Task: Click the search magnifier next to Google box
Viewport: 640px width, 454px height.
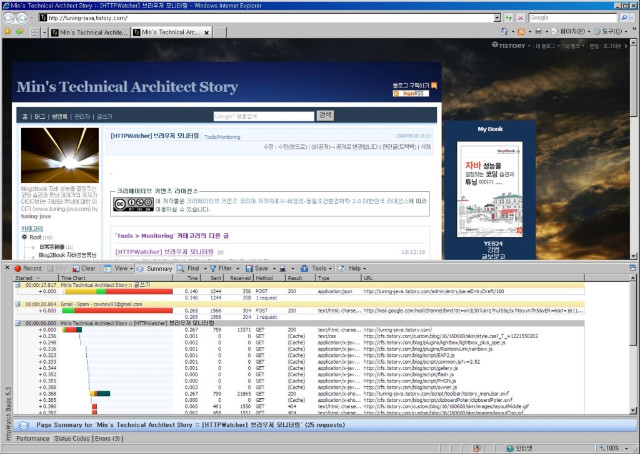Action: [x=624, y=18]
